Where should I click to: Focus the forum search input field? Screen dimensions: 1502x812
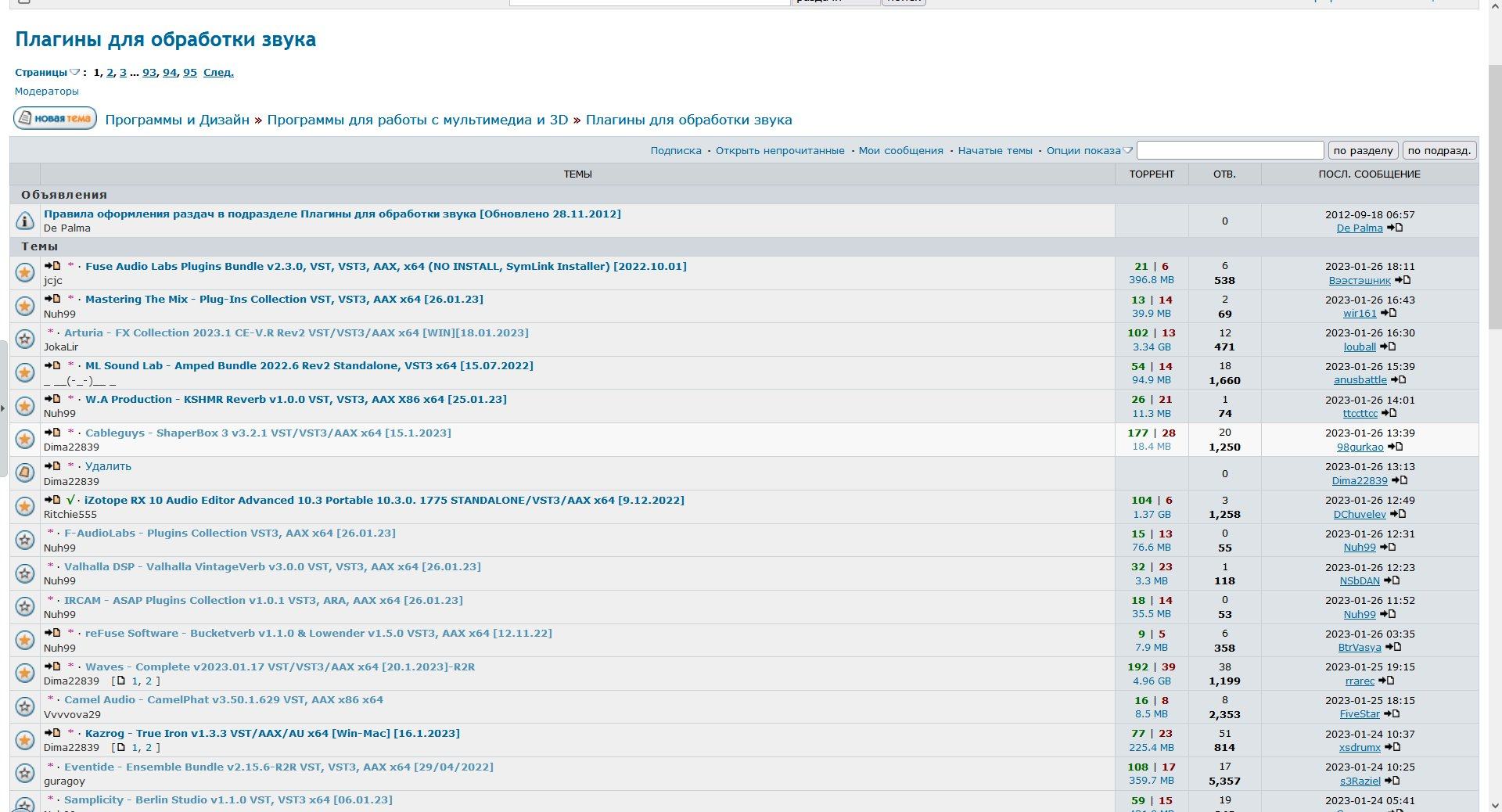(x=1230, y=150)
